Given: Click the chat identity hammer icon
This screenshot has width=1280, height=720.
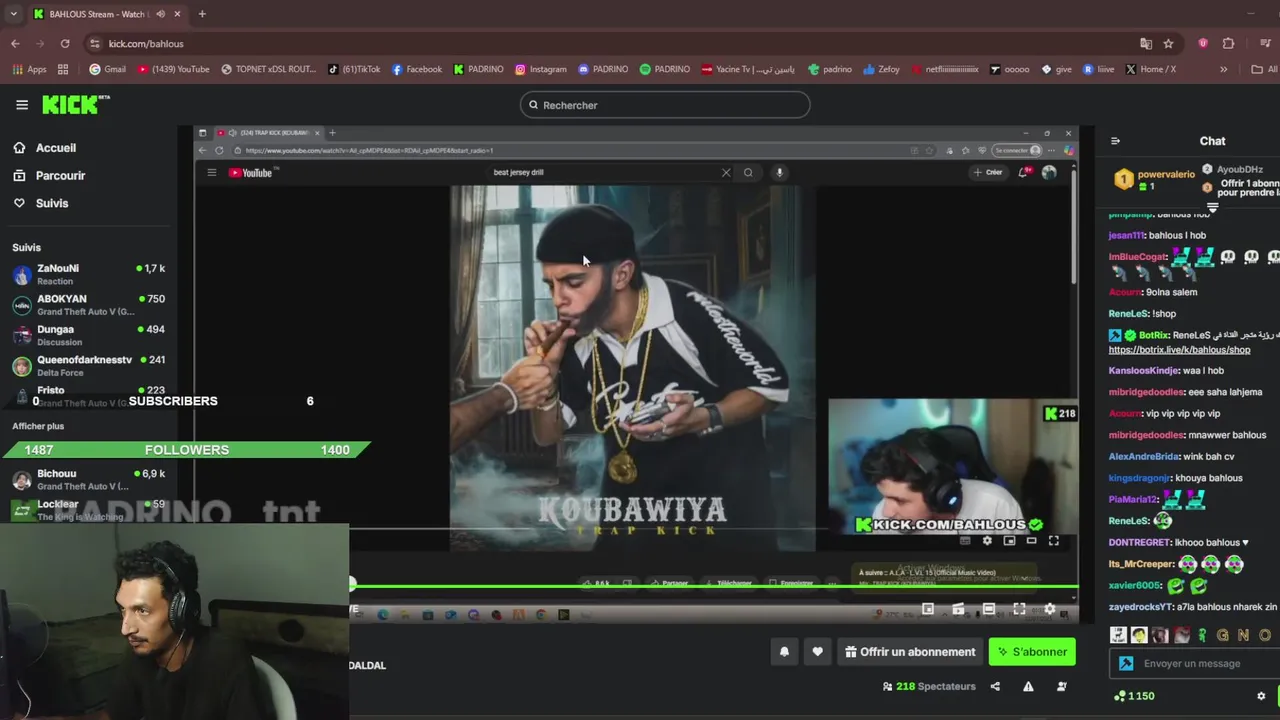Looking at the screenshot, I should (1126, 663).
